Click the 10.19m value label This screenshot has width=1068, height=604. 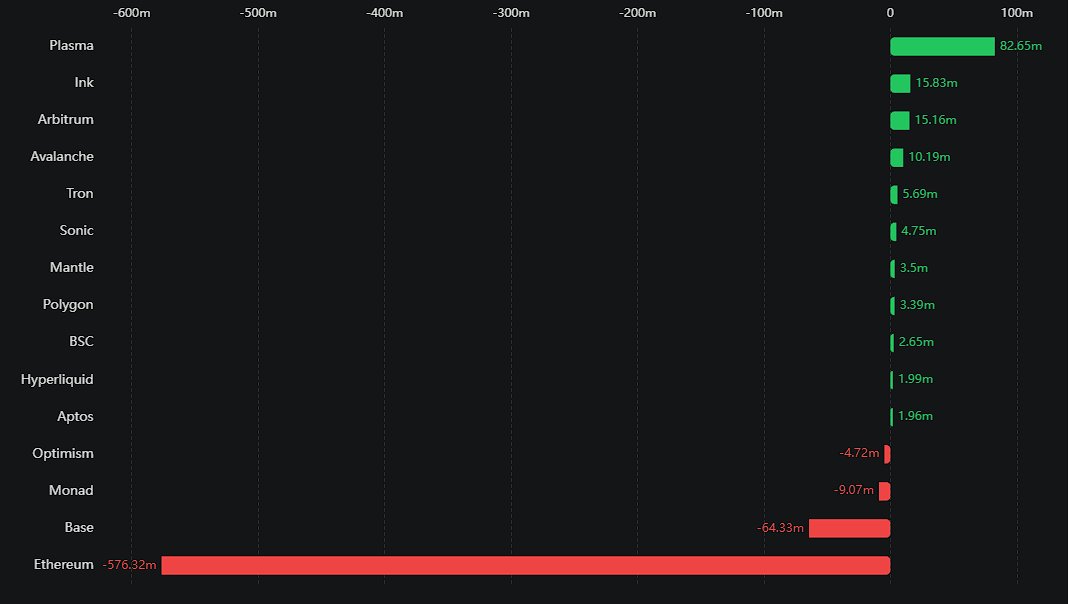coord(929,157)
